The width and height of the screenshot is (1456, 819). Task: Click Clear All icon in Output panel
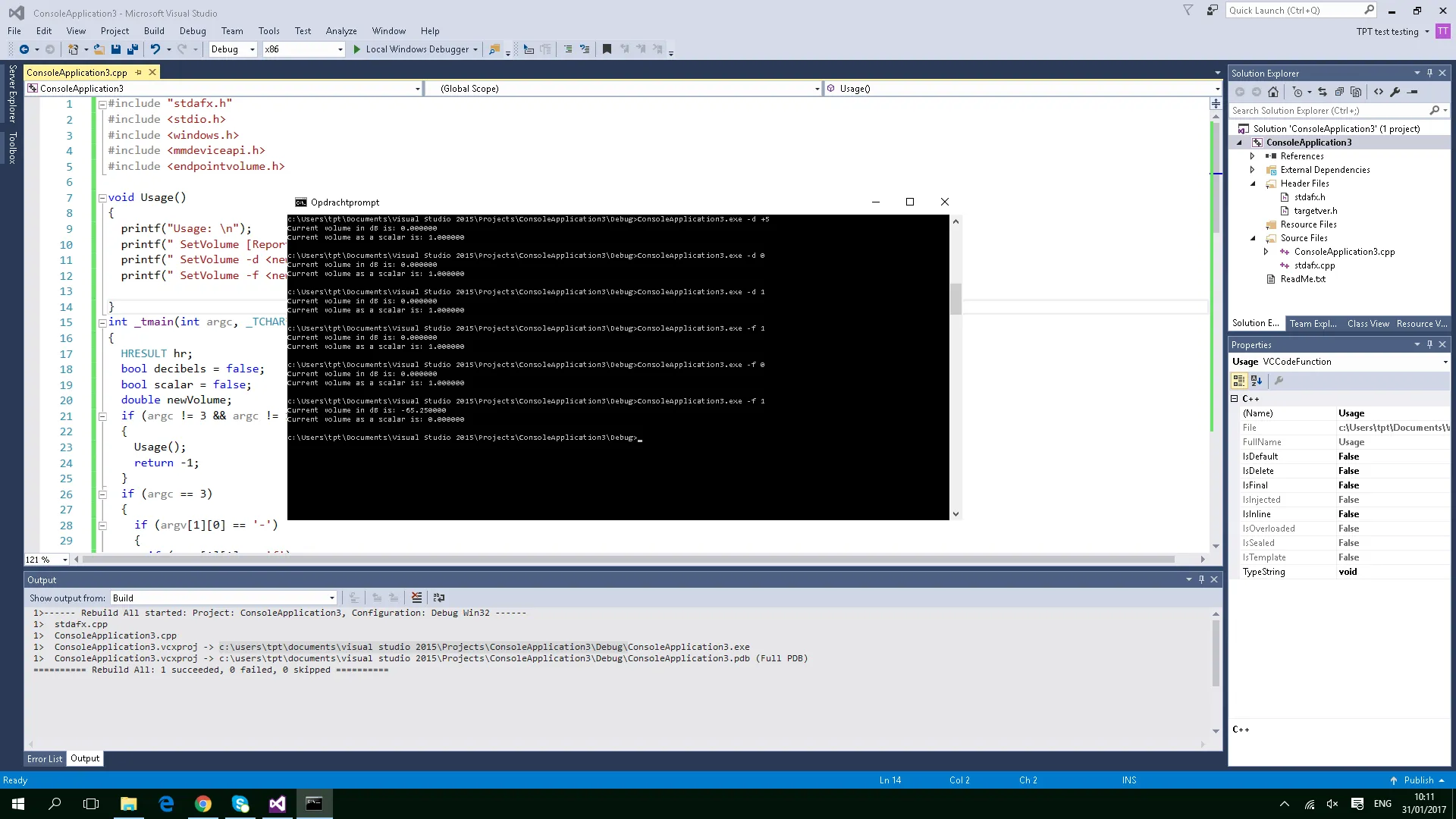click(x=416, y=598)
